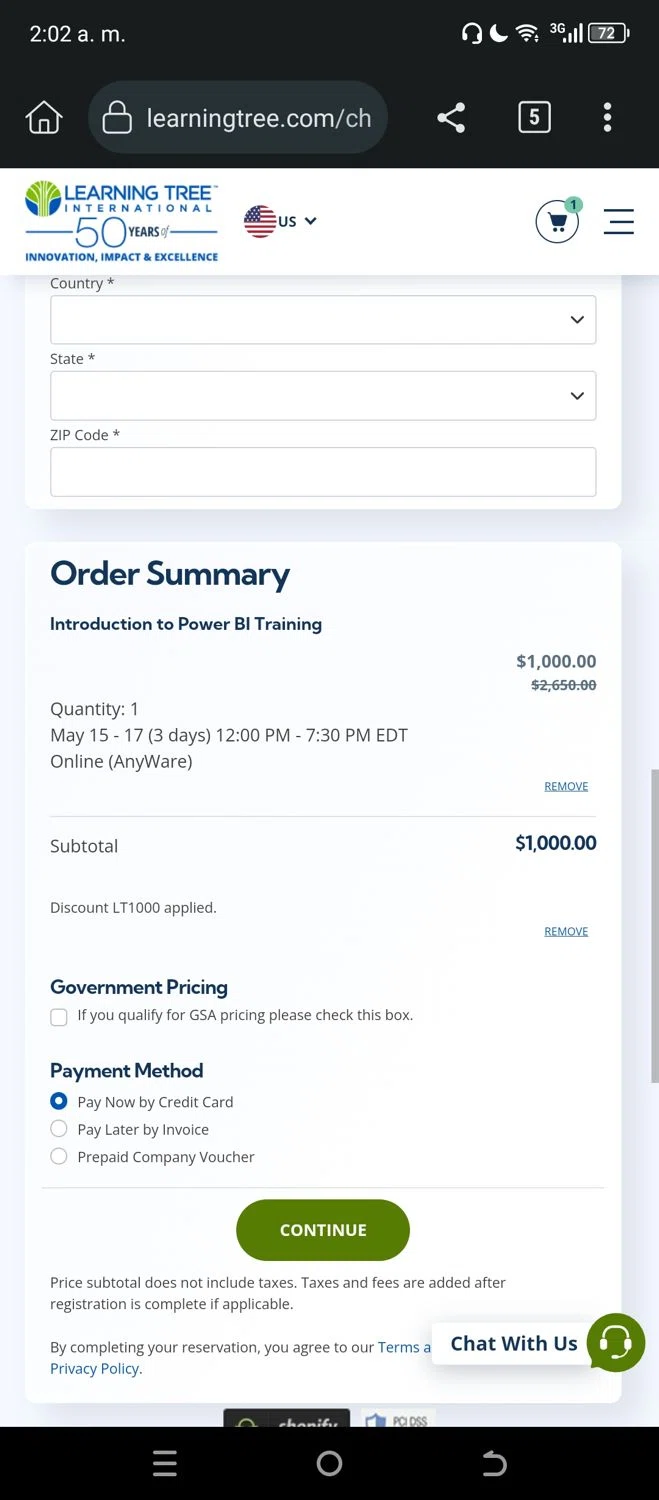Open the Privacy Policy link

coord(96,1369)
